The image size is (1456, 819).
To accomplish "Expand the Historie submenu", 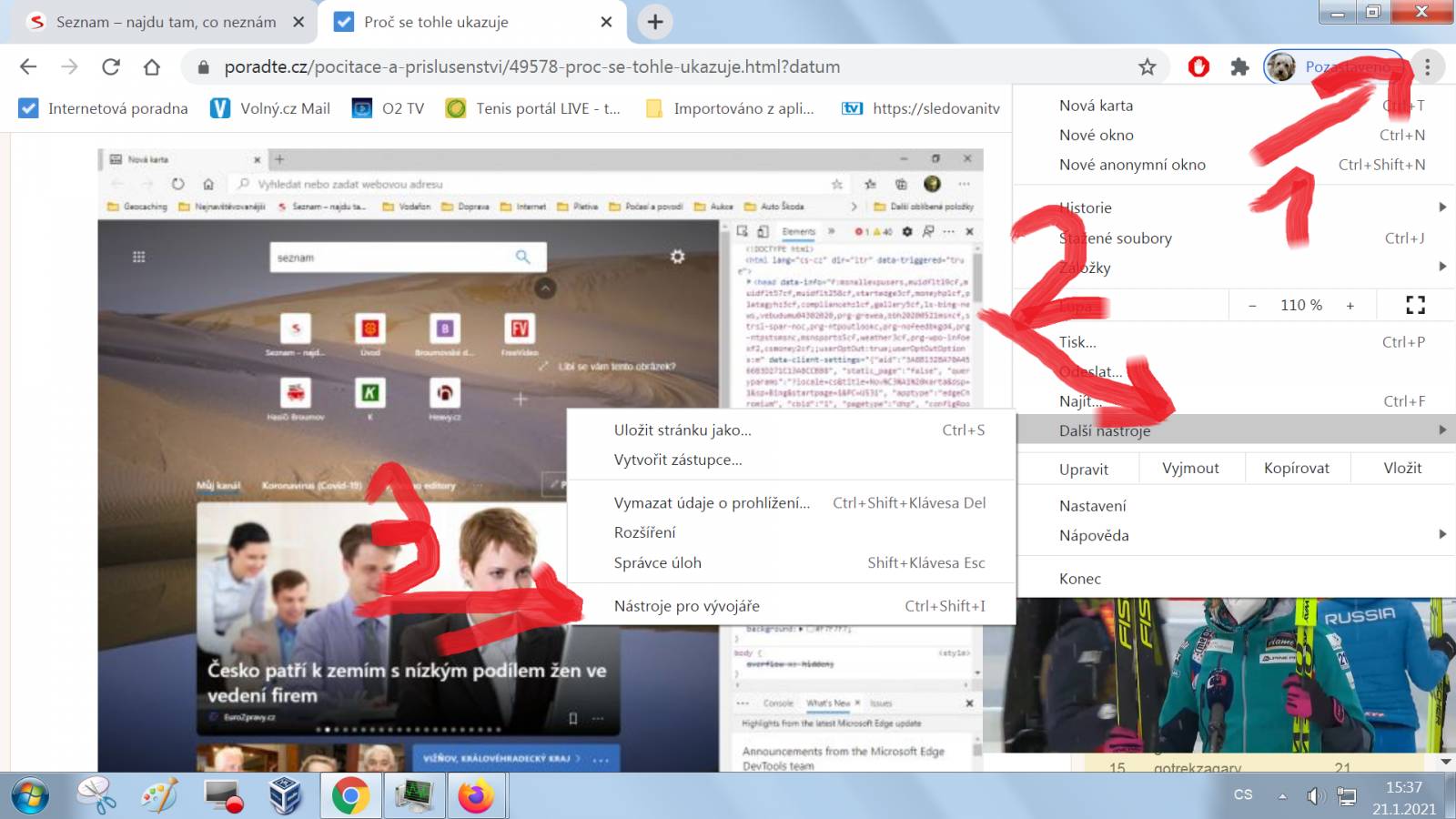I will (1233, 207).
